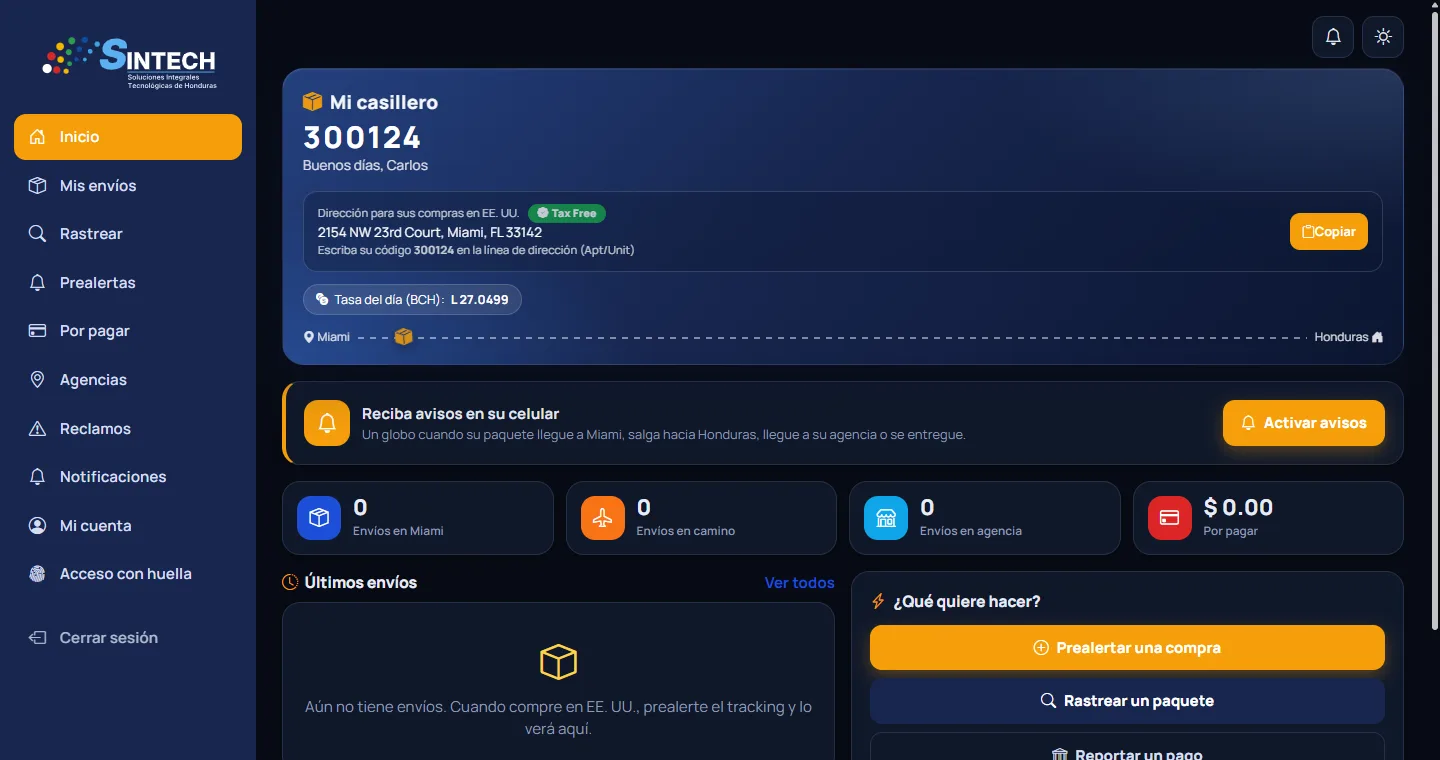The image size is (1440, 760).
Task: Click the clock icon beside Últimos envíos
Action: tap(290, 582)
